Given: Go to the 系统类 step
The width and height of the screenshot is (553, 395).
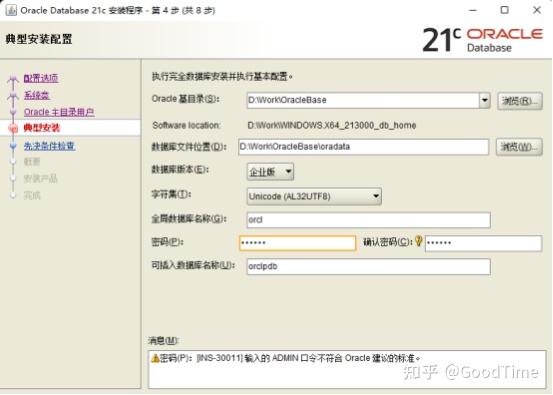Looking at the screenshot, I should 37,95.
